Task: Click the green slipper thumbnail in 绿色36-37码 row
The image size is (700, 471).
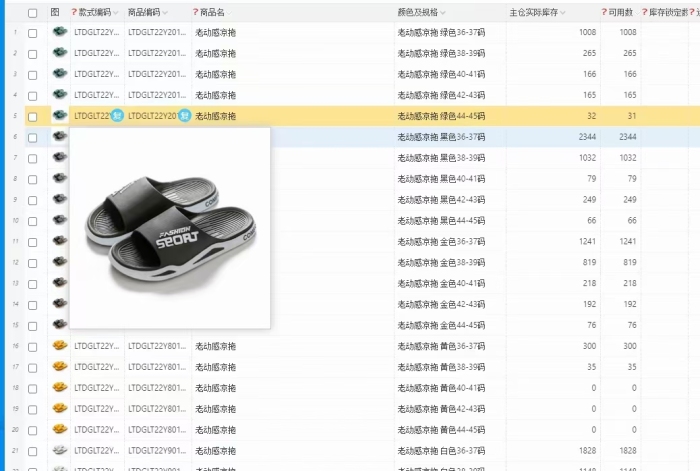Action: click(59, 32)
